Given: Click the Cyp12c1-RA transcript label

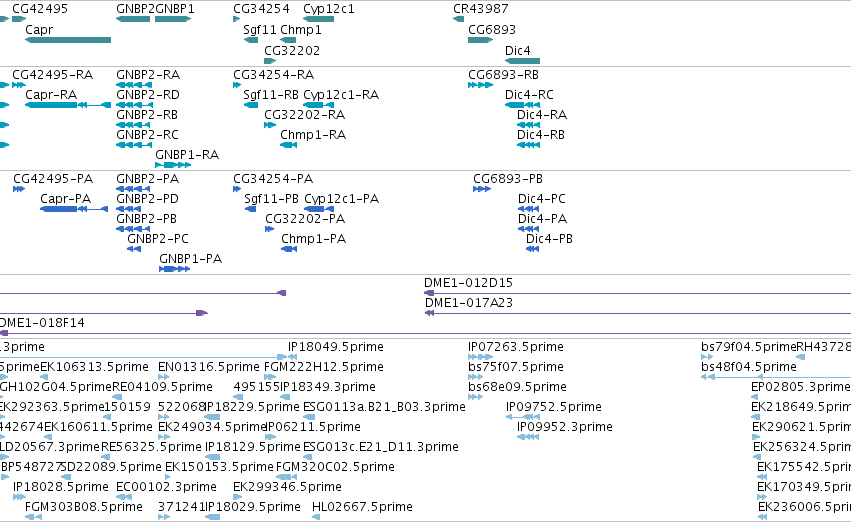Looking at the screenshot, I should click(x=341, y=95).
